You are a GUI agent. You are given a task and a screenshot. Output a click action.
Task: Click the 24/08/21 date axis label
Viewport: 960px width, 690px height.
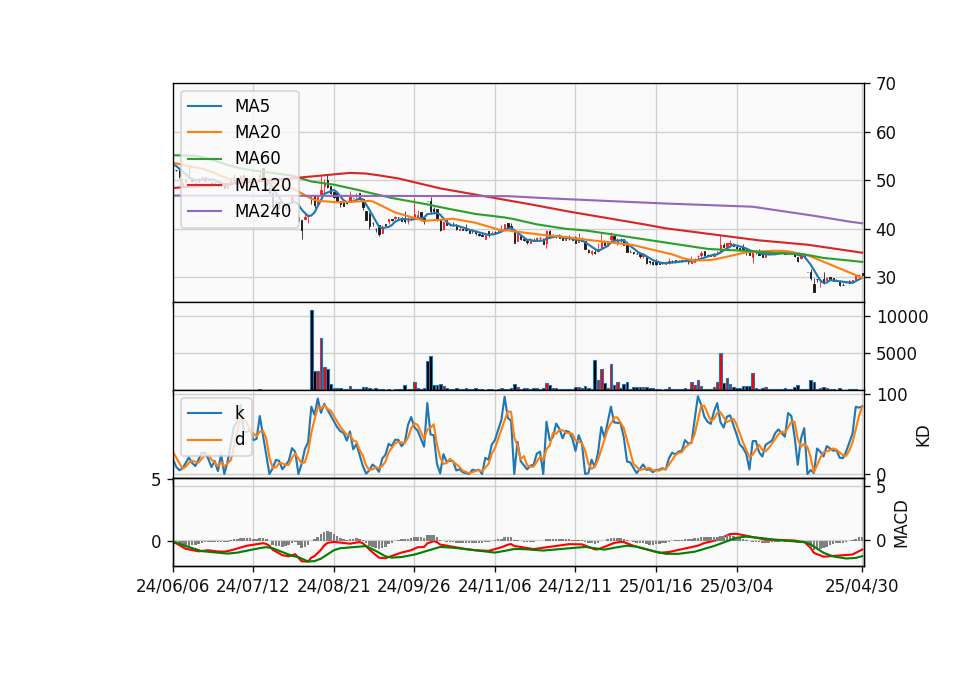[x=334, y=586]
